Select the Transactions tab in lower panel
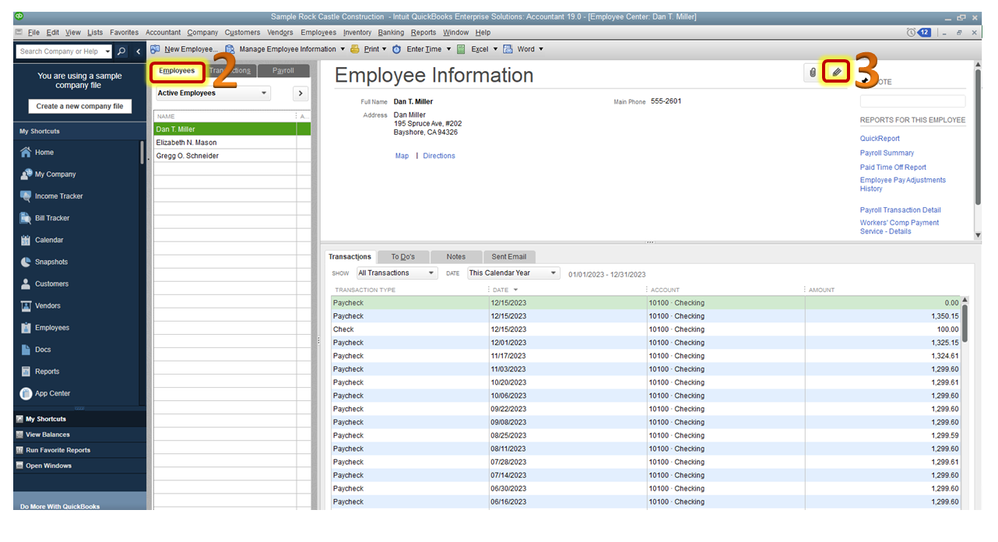Viewport: 998px width, 542px height. [349, 257]
